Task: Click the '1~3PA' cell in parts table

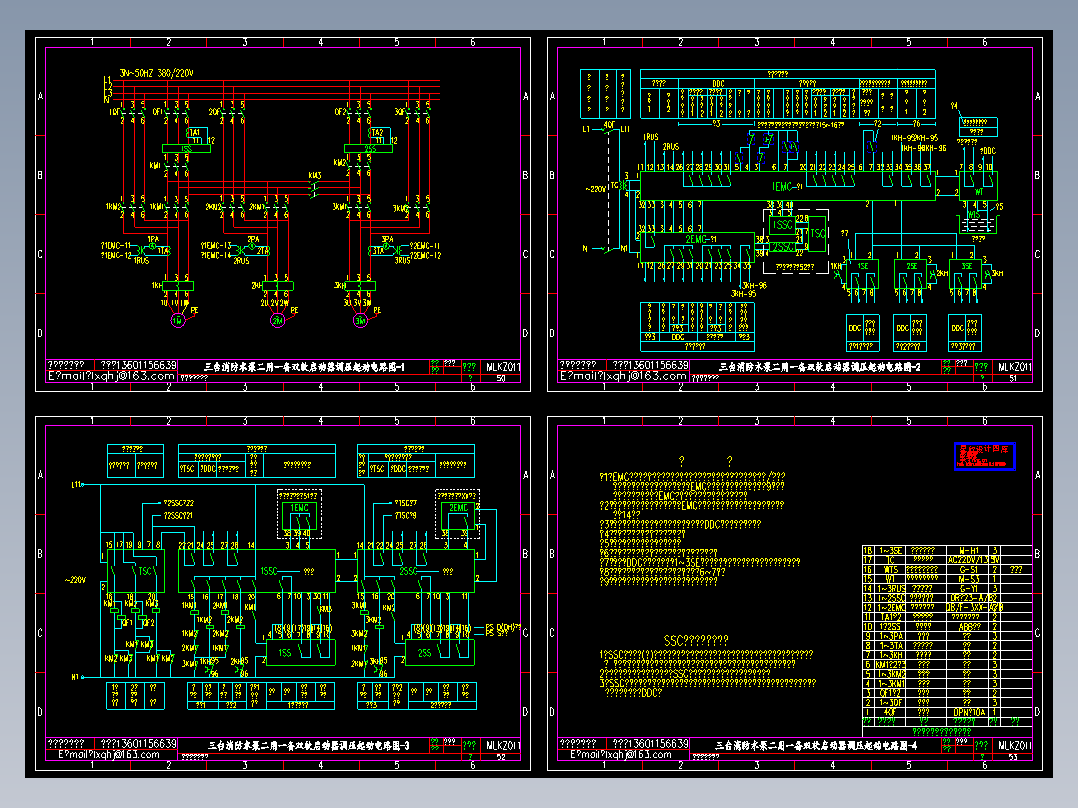Action: 891,637
